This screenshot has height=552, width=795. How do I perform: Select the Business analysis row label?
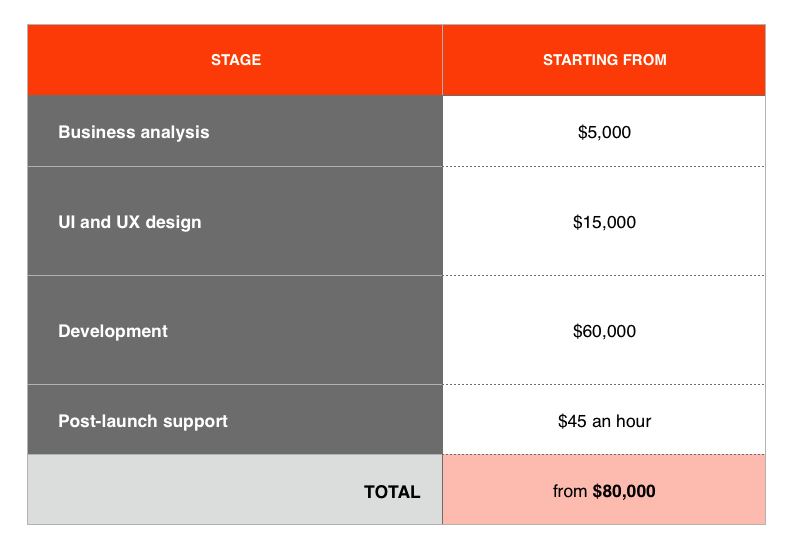(x=134, y=132)
